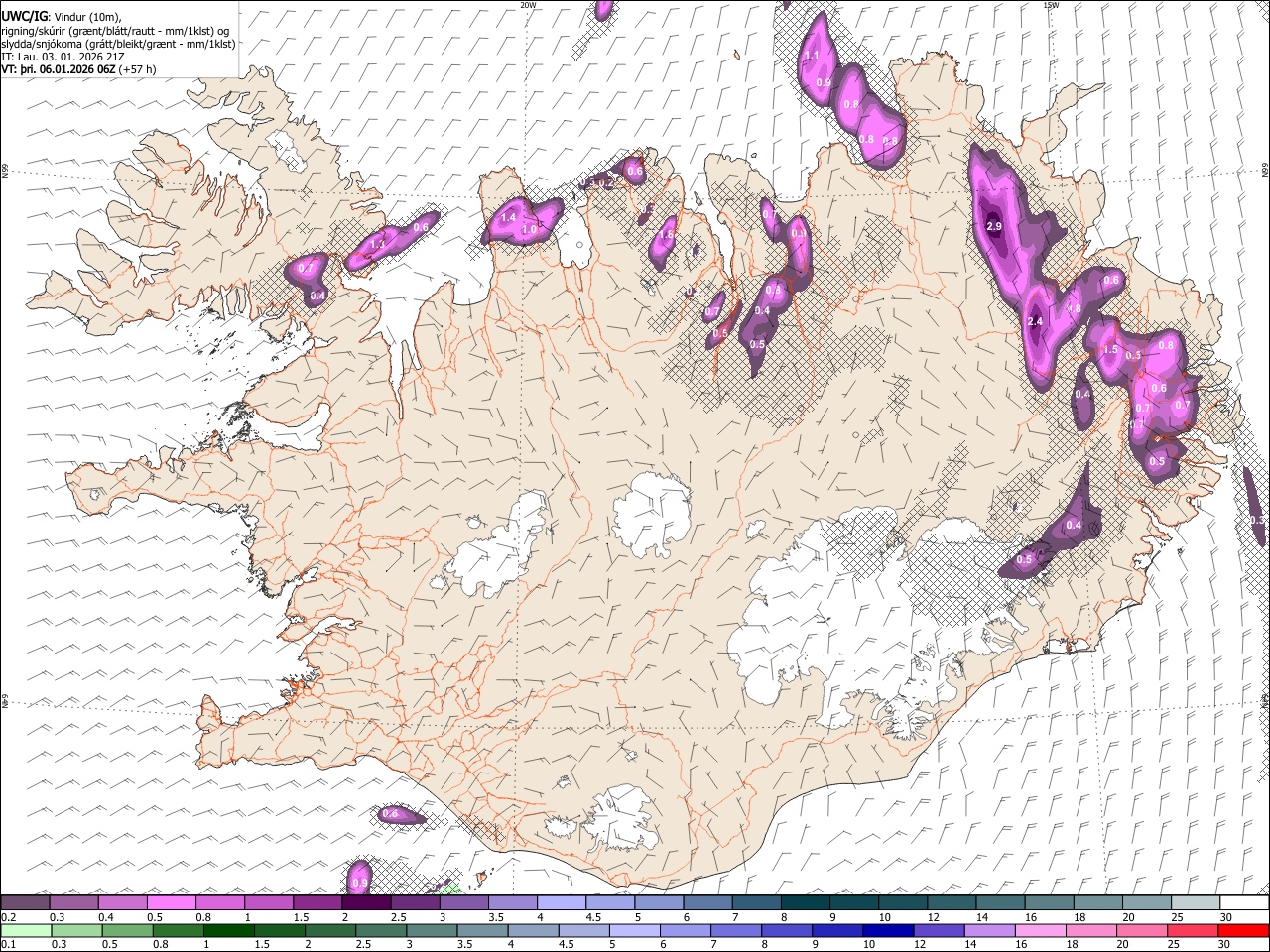The image size is (1270, 952).
Task: Click the 0.2 label on the snow scale
Action: [7, 917]
